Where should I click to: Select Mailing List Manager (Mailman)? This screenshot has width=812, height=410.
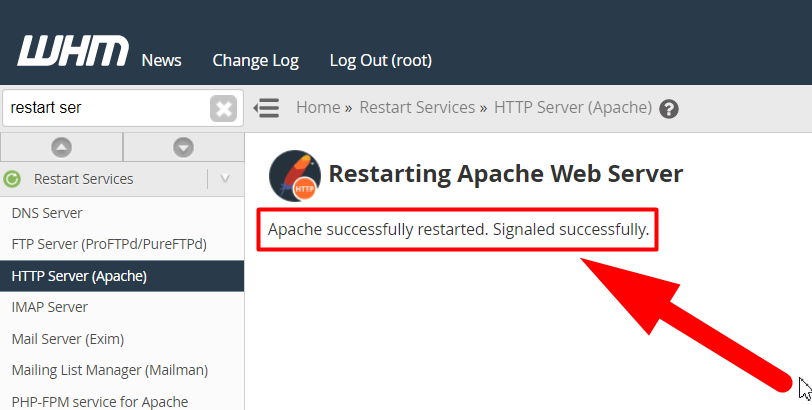pyautogui.click(x=122, y=371)
